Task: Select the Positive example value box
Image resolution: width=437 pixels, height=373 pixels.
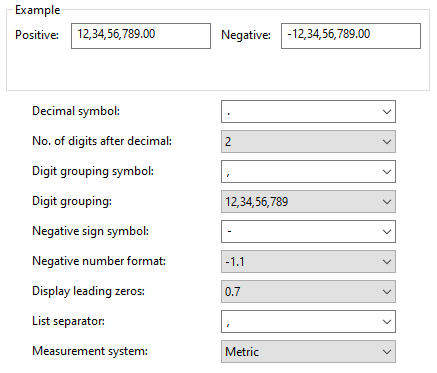Action: click(141, 36)
